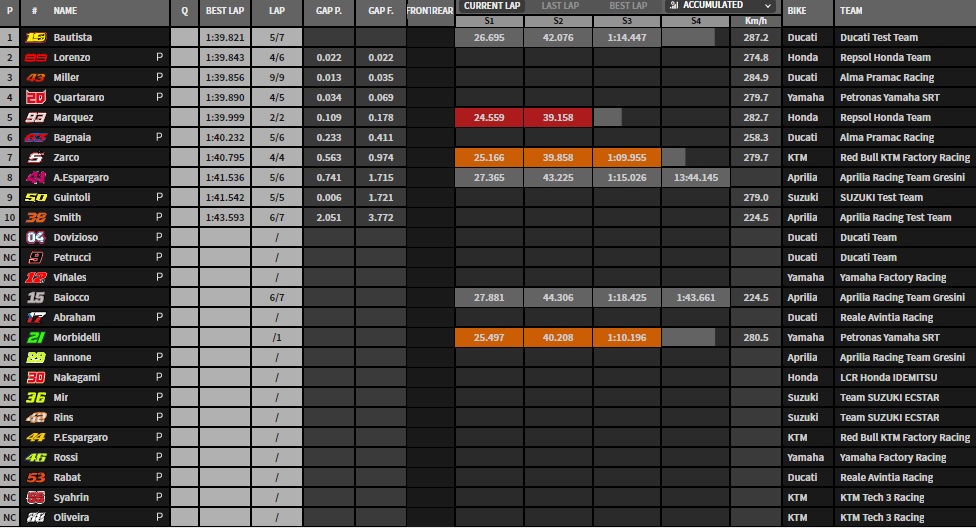Click Lorenzo's pit status P marker
976x528 pixels.
(x=159, y=57)
